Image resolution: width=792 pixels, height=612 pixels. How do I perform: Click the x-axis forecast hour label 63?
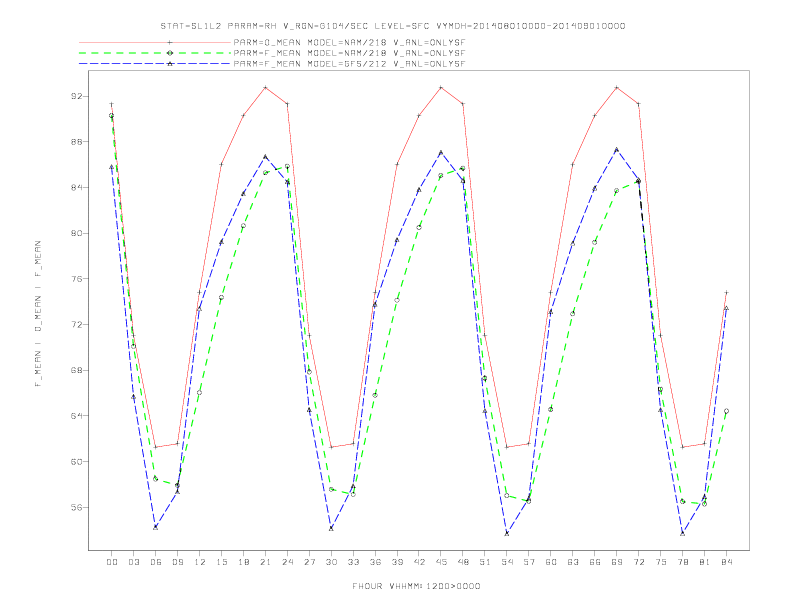[x=573, y=562]
